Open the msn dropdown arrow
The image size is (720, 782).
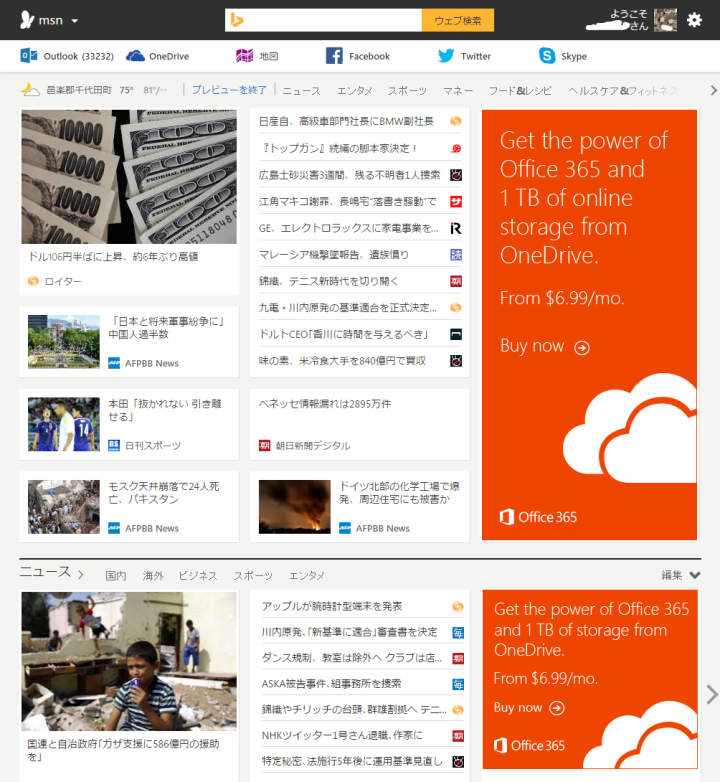75,21
